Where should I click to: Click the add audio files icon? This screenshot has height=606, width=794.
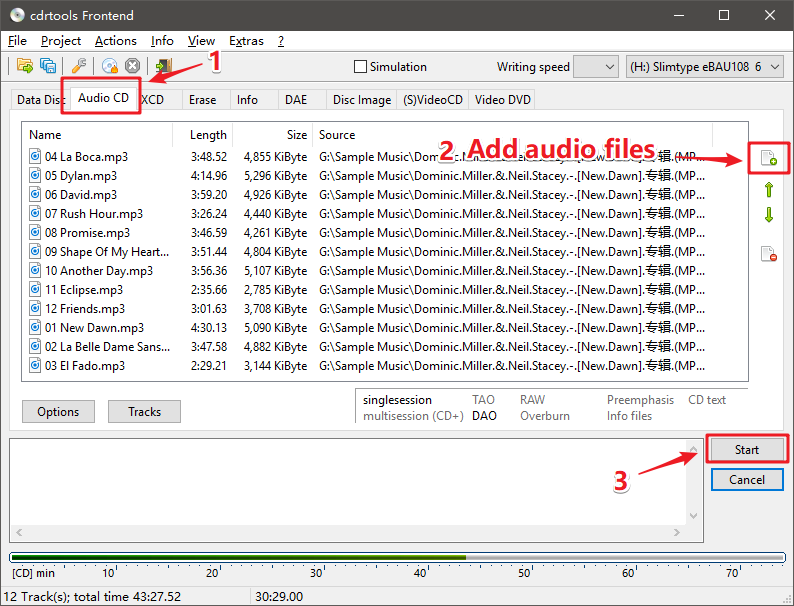[x=769, y=158]
